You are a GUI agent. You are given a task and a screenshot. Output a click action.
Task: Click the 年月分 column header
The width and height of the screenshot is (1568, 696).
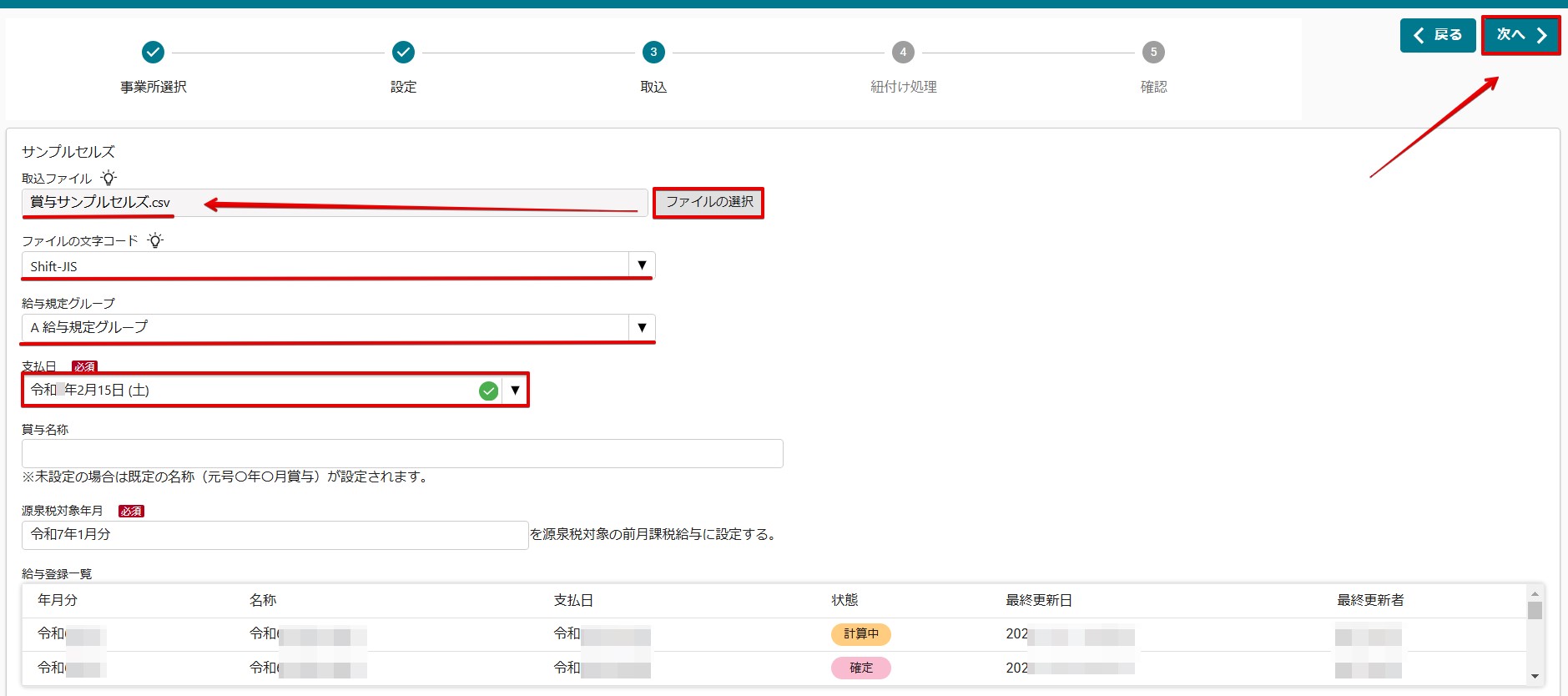point(58,600)
